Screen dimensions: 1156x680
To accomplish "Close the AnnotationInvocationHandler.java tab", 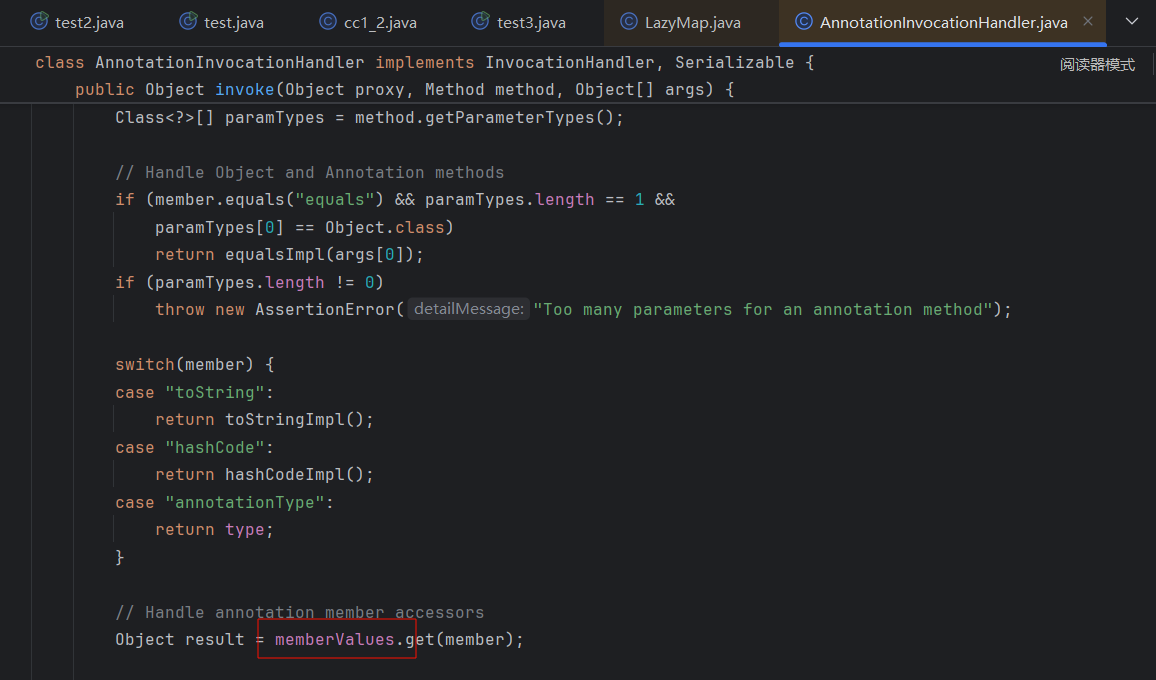I will [1088, 22].
